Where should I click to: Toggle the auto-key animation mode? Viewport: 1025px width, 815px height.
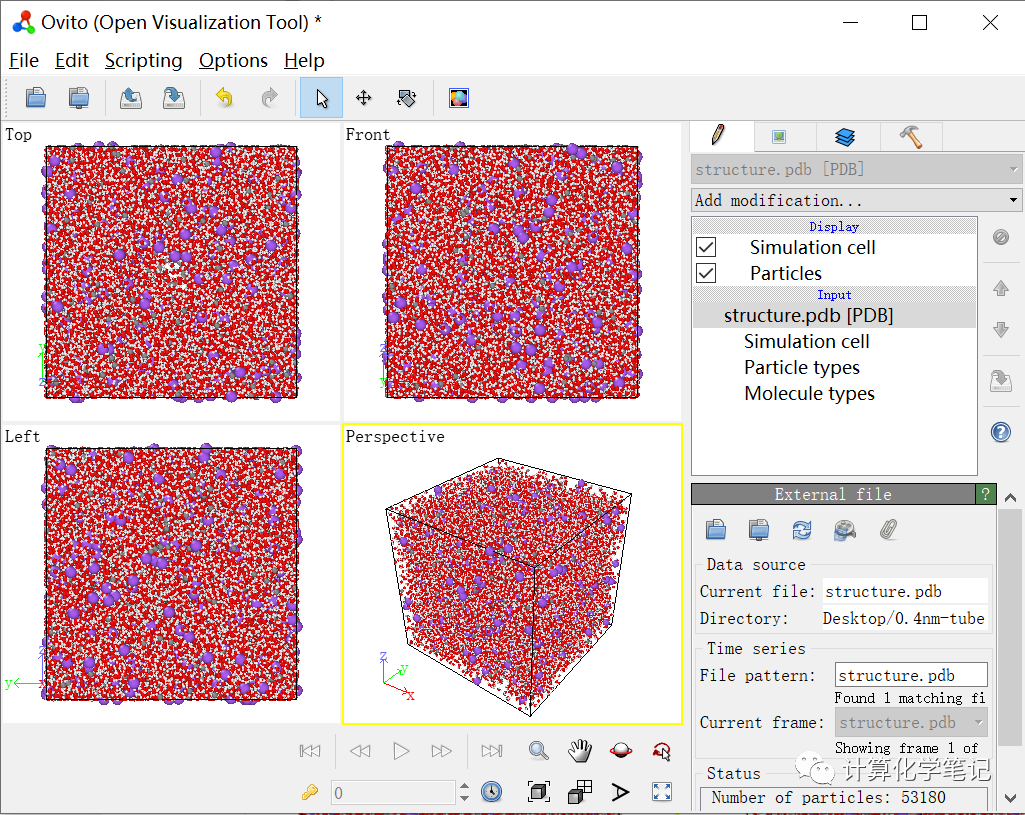click(x=309, y=792)
